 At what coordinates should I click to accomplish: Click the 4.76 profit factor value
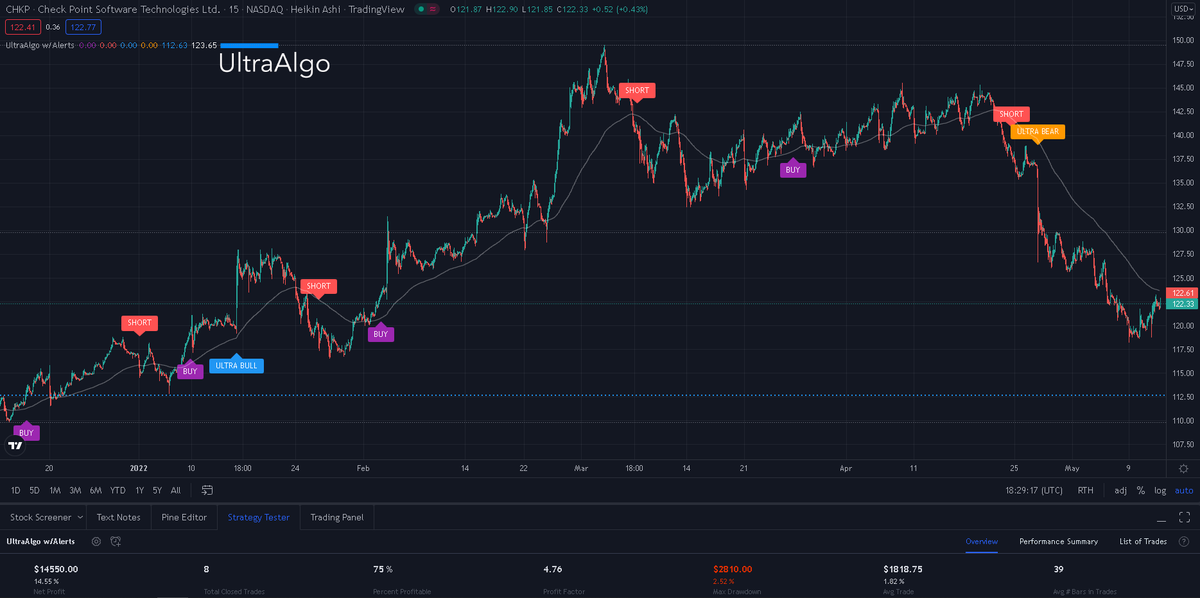coord(552,569)
